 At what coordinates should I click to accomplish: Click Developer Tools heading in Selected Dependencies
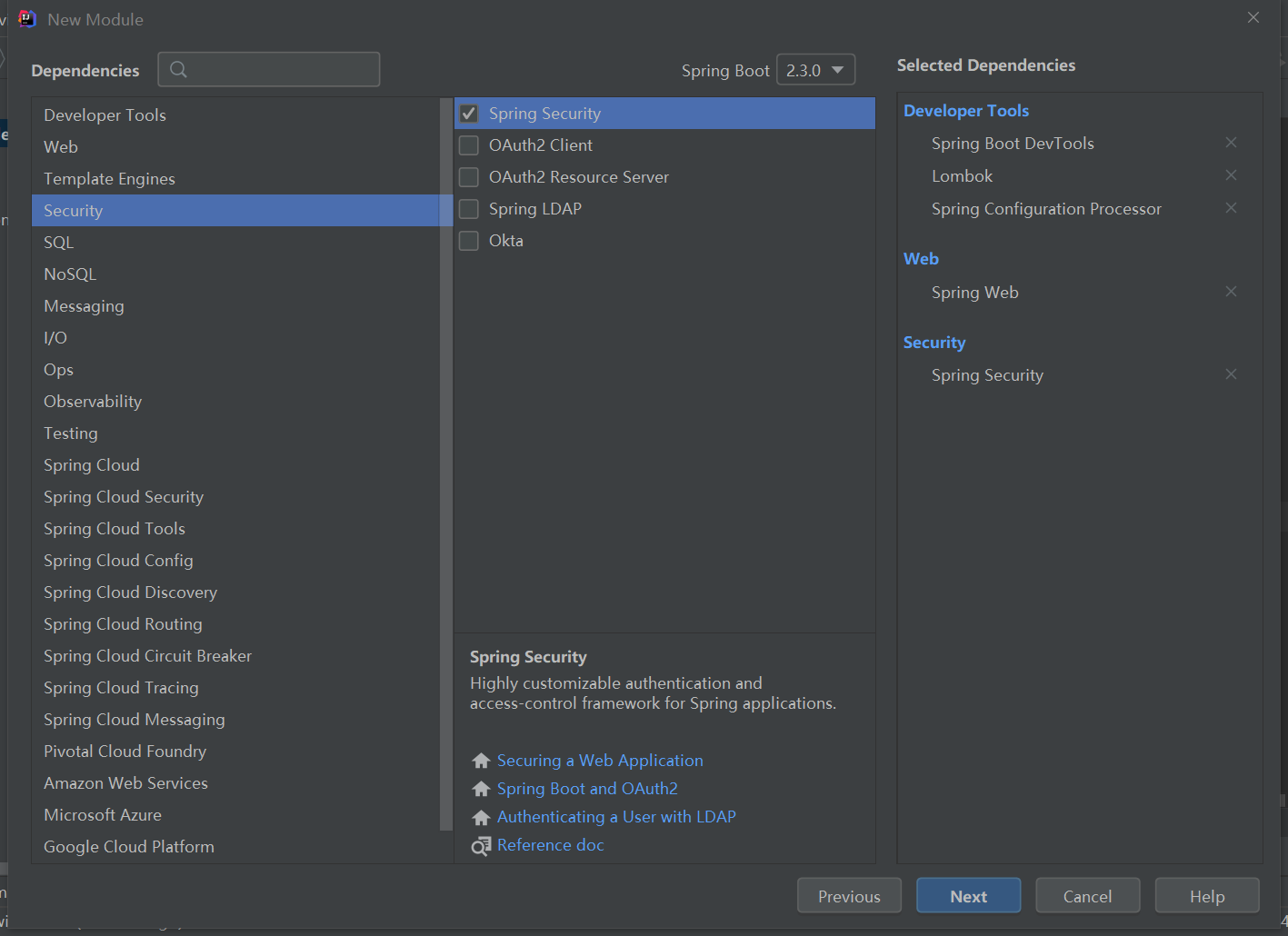click(966, 111)
